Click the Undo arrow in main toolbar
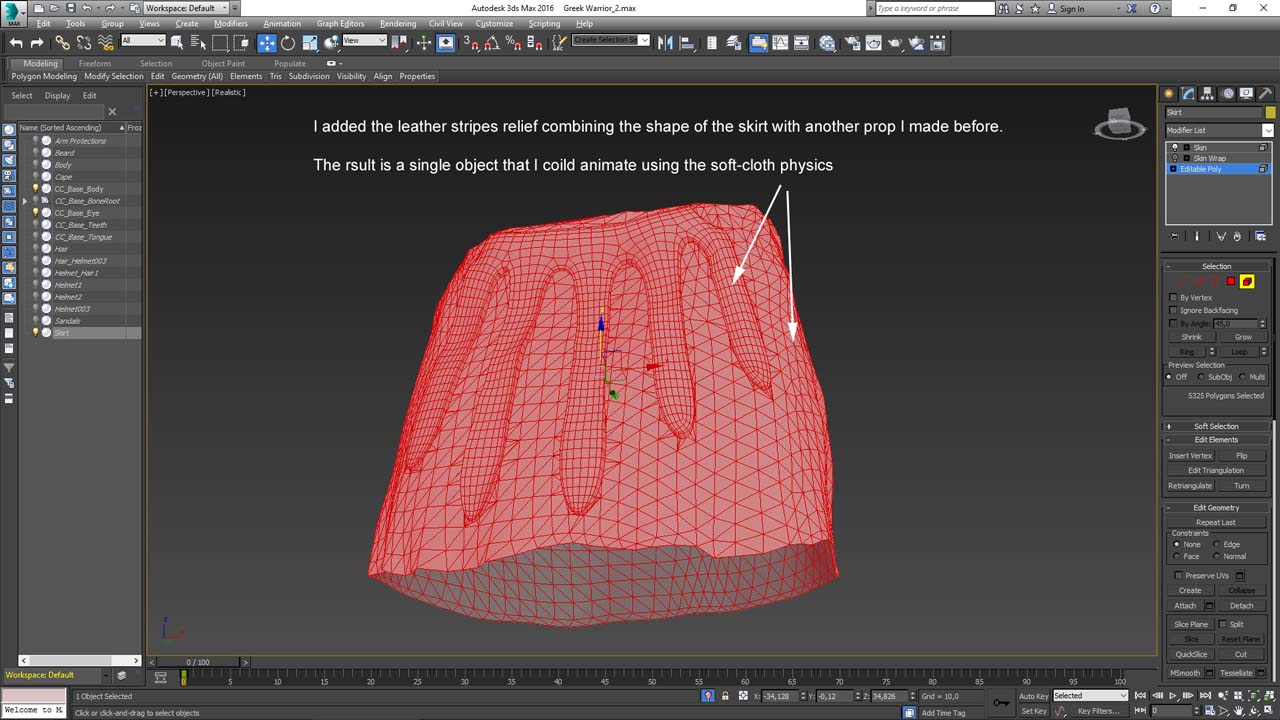Screen dimensions: 1280x720 point(16,43)
